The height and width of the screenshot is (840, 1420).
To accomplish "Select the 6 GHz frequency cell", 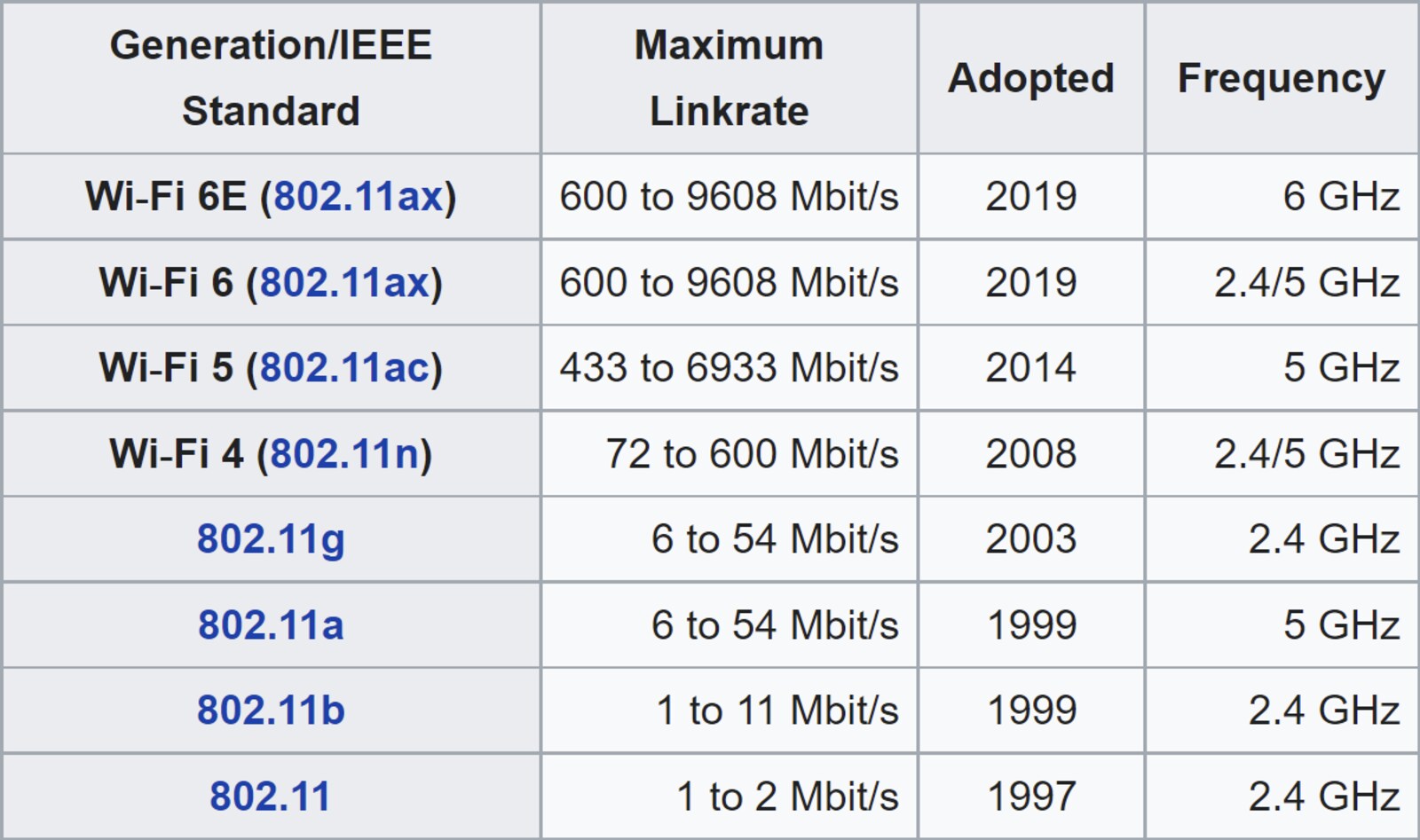I will coord(1340,197).
